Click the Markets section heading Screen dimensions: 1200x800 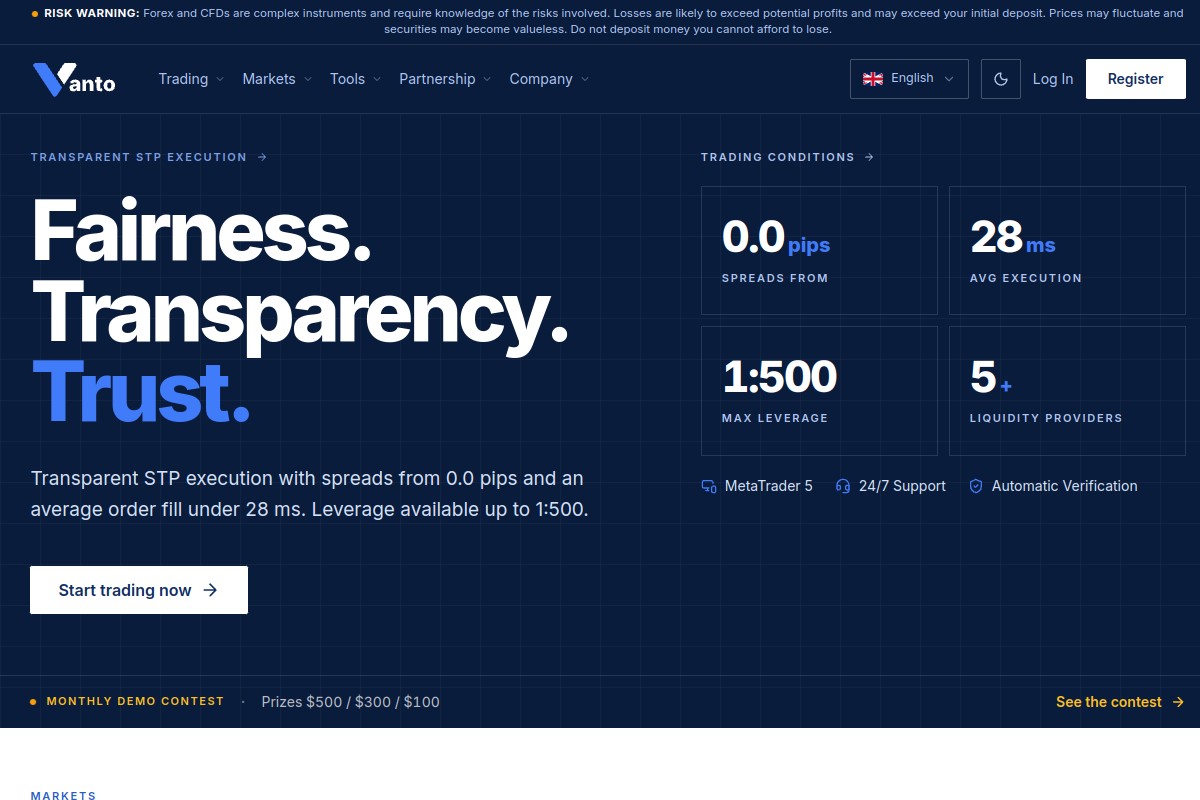[63, 796]
